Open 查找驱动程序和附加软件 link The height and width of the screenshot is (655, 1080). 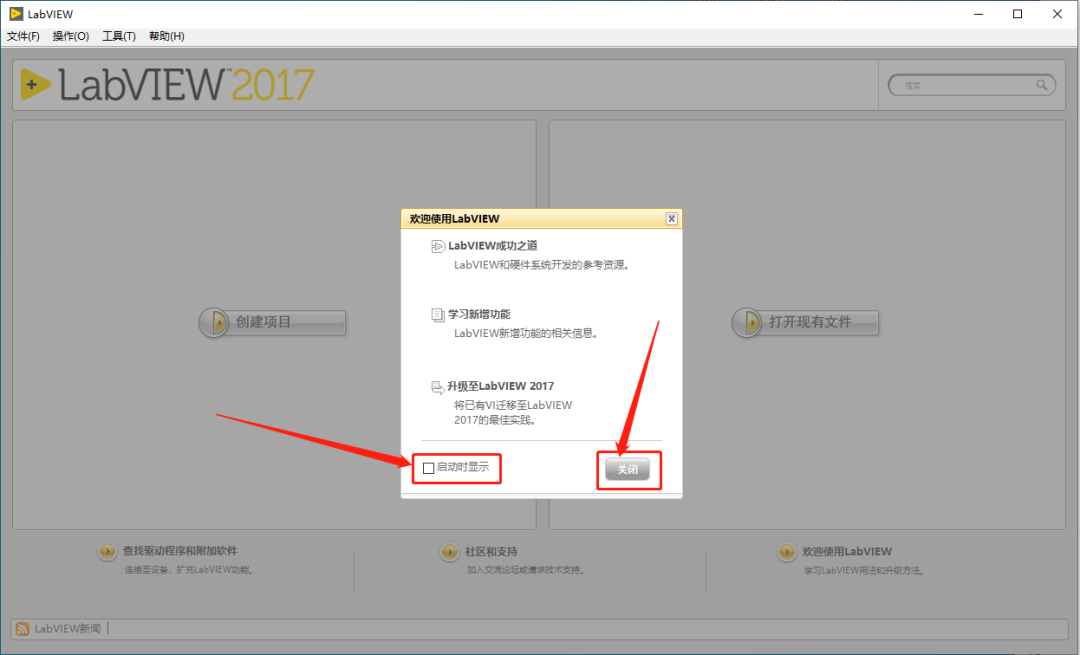(x=180, y=551)
